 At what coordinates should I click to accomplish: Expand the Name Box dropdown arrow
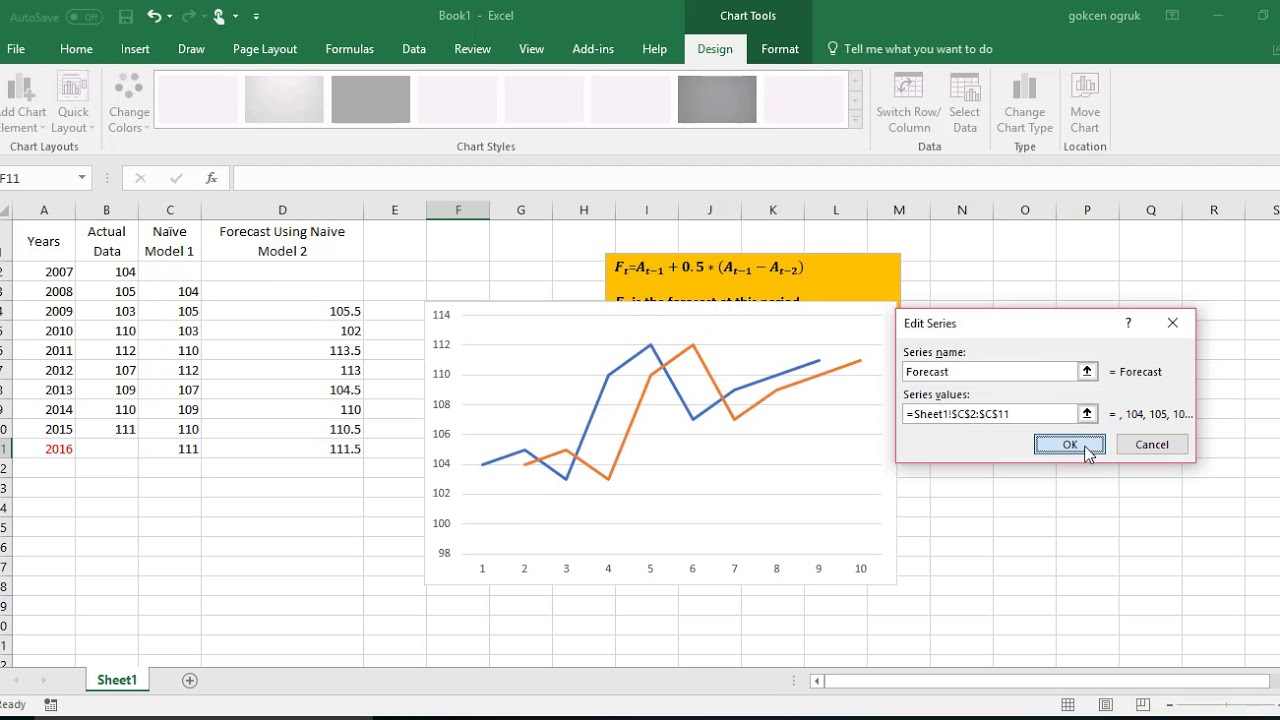(82, 178)
